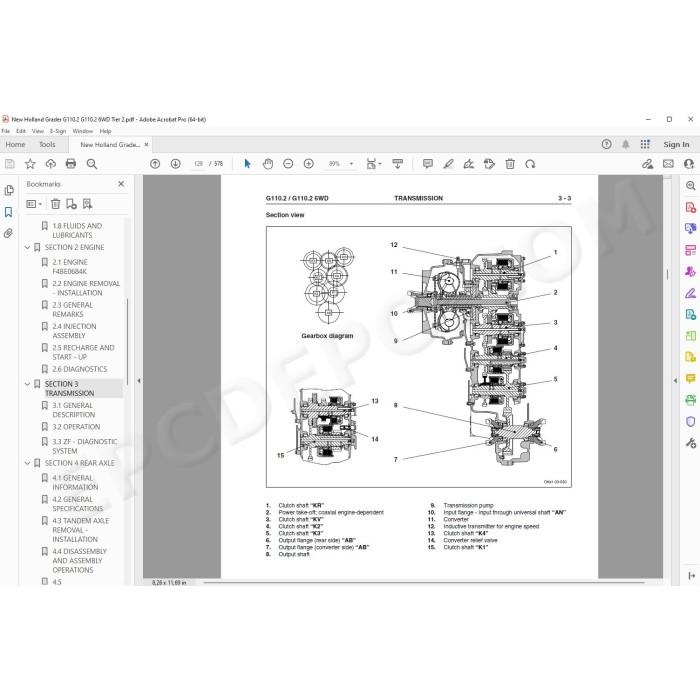Add new bookmark icon

click(71, 204)
